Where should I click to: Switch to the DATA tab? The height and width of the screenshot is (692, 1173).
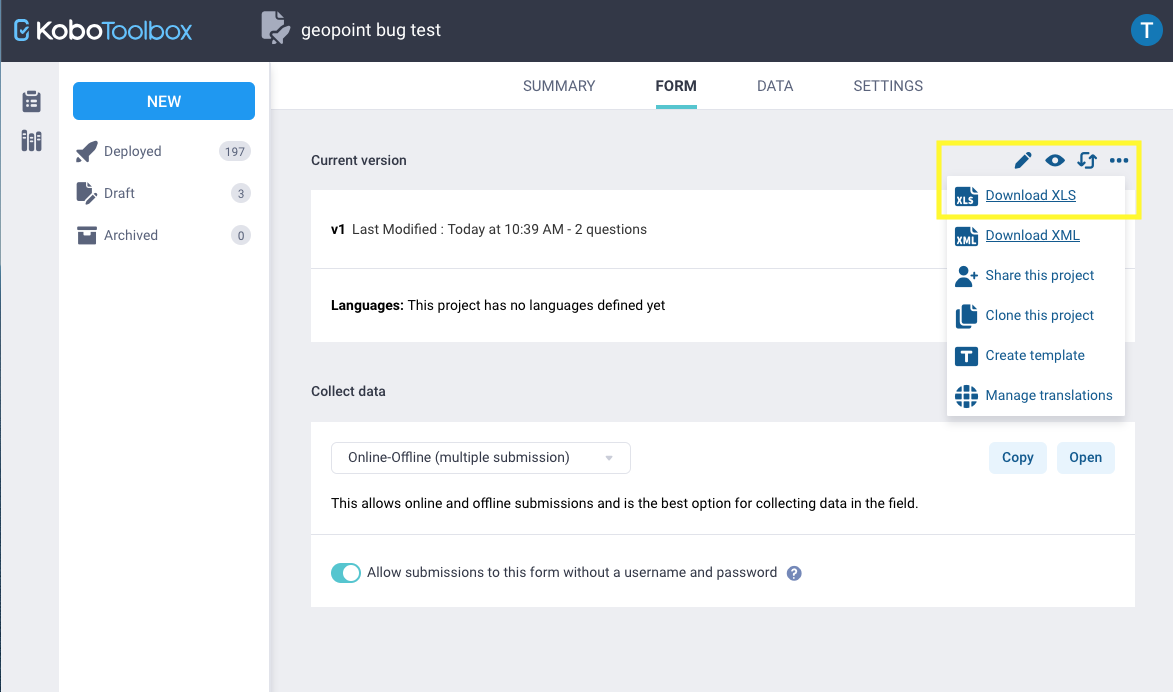[x=775, y=86]
